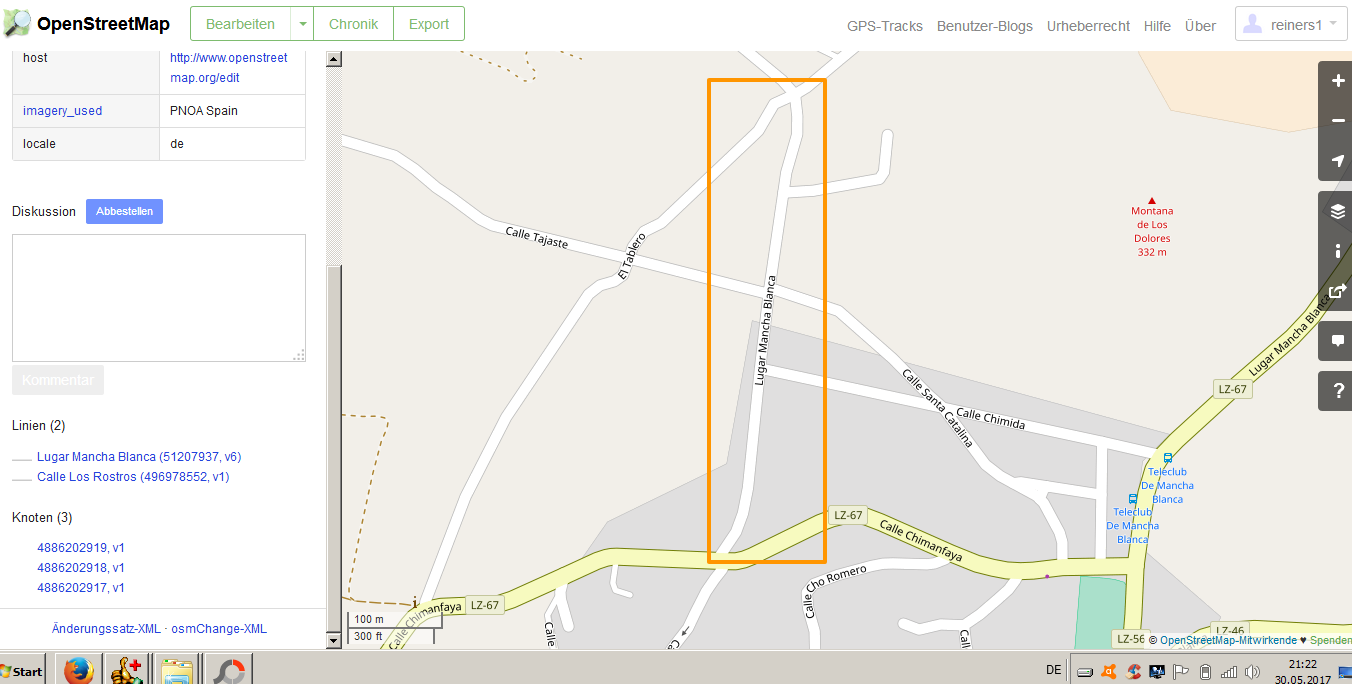Screen dimensions: 1352x684
Task: Open the query features question mark icon
Action: pos(1337,391)
